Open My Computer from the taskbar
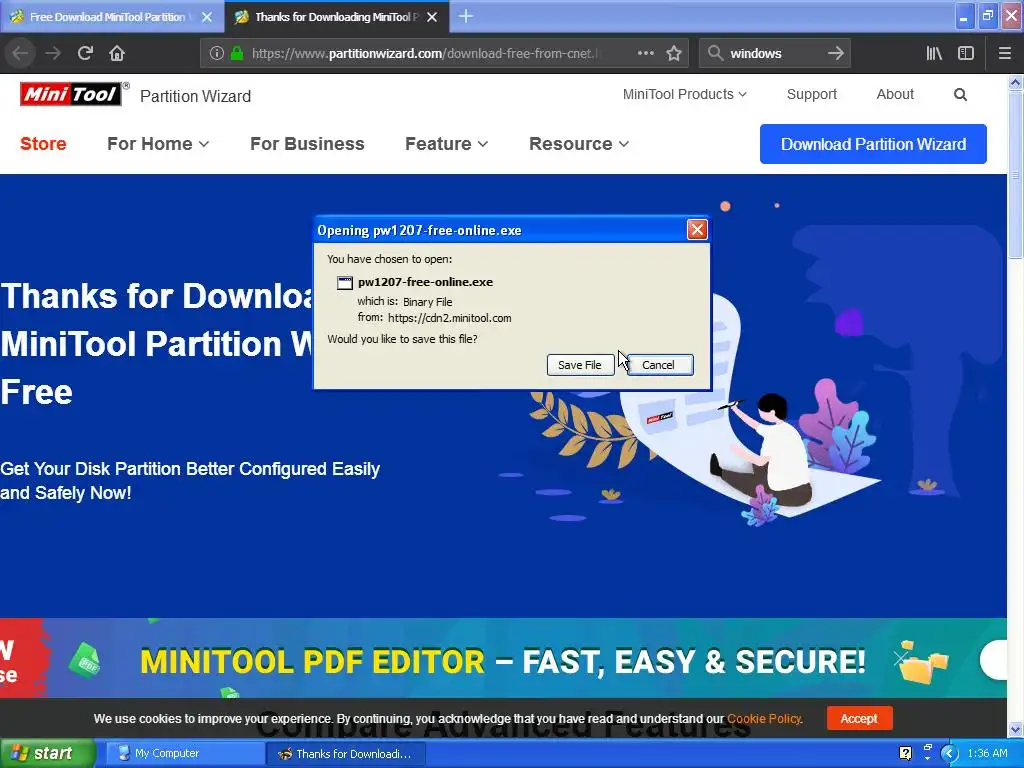The height and width of the screenshot is (768, 1024). click(x=184, y=753)
